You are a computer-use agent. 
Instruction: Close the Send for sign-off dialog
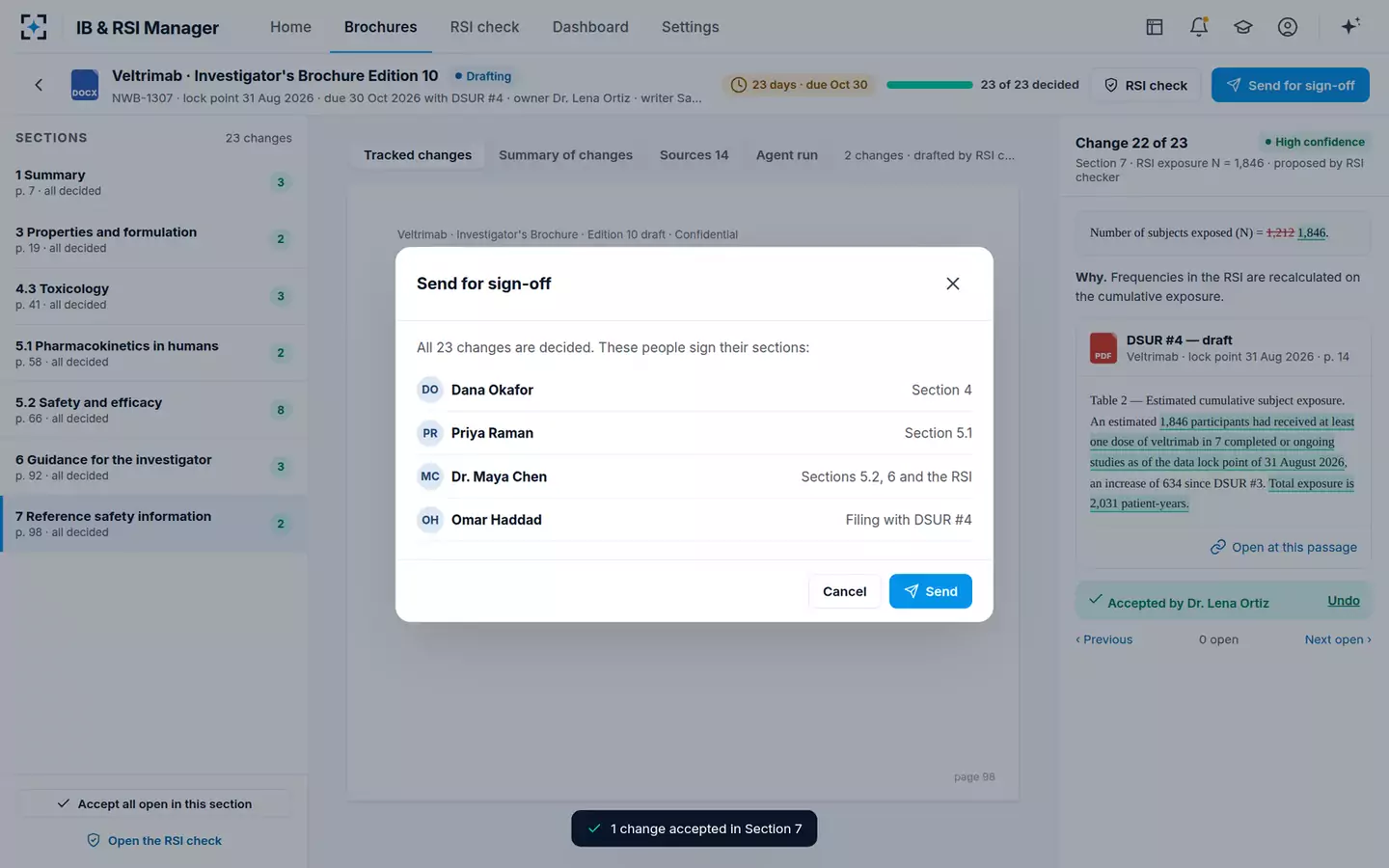tap(952, 284)
